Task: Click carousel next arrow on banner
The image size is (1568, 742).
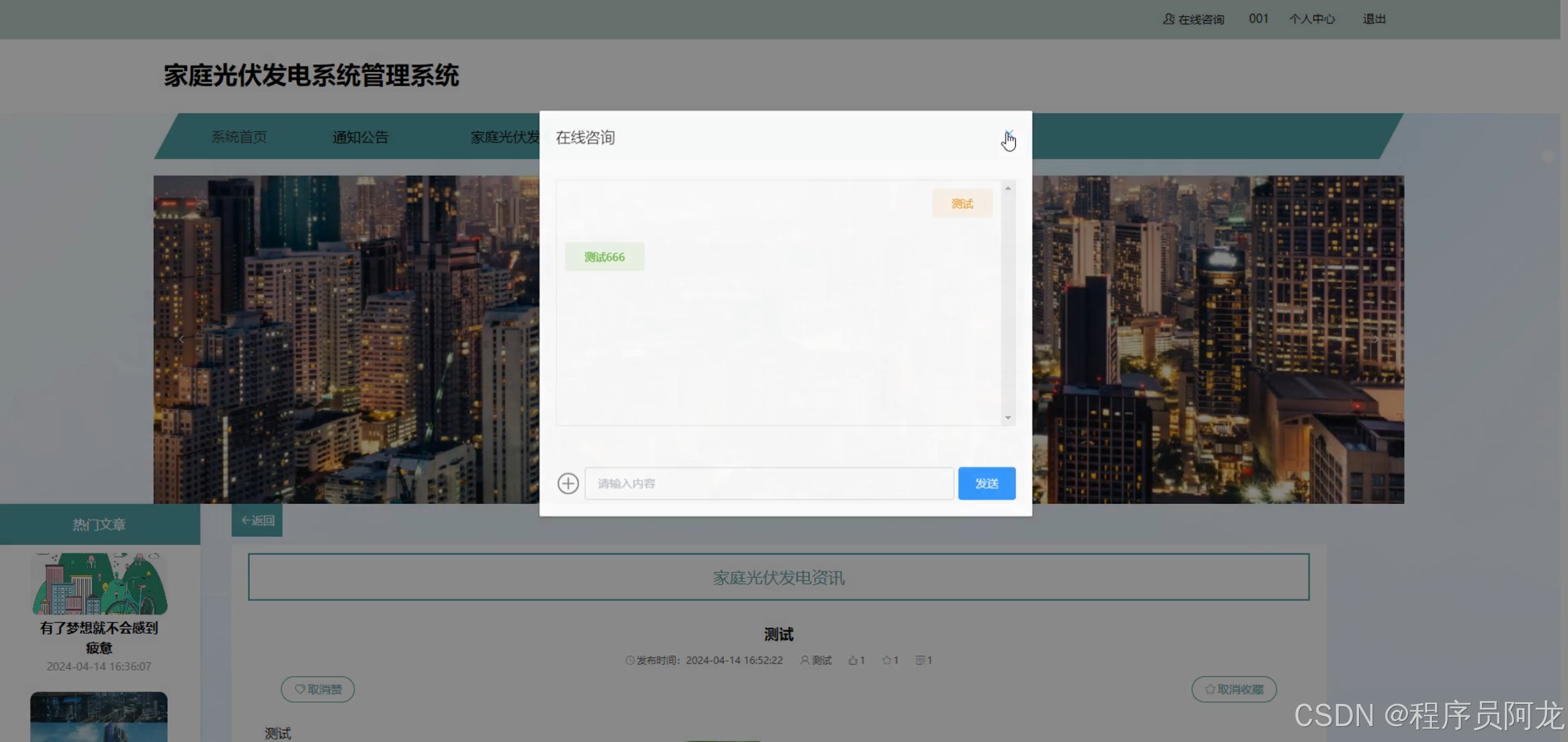Action: pyautogui.click(x=1376, y=339)
